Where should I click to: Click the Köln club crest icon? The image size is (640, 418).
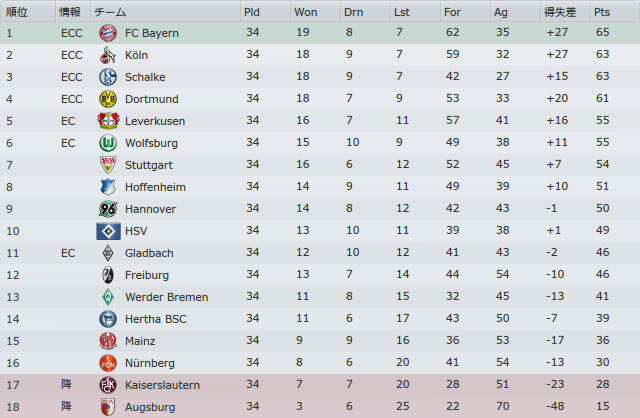(x=108, y=55)
